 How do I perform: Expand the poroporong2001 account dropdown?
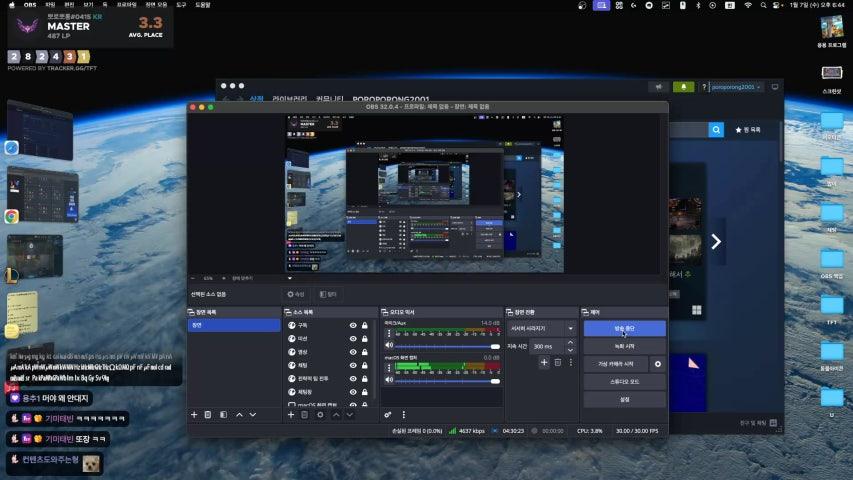click(x=737, y=87)
